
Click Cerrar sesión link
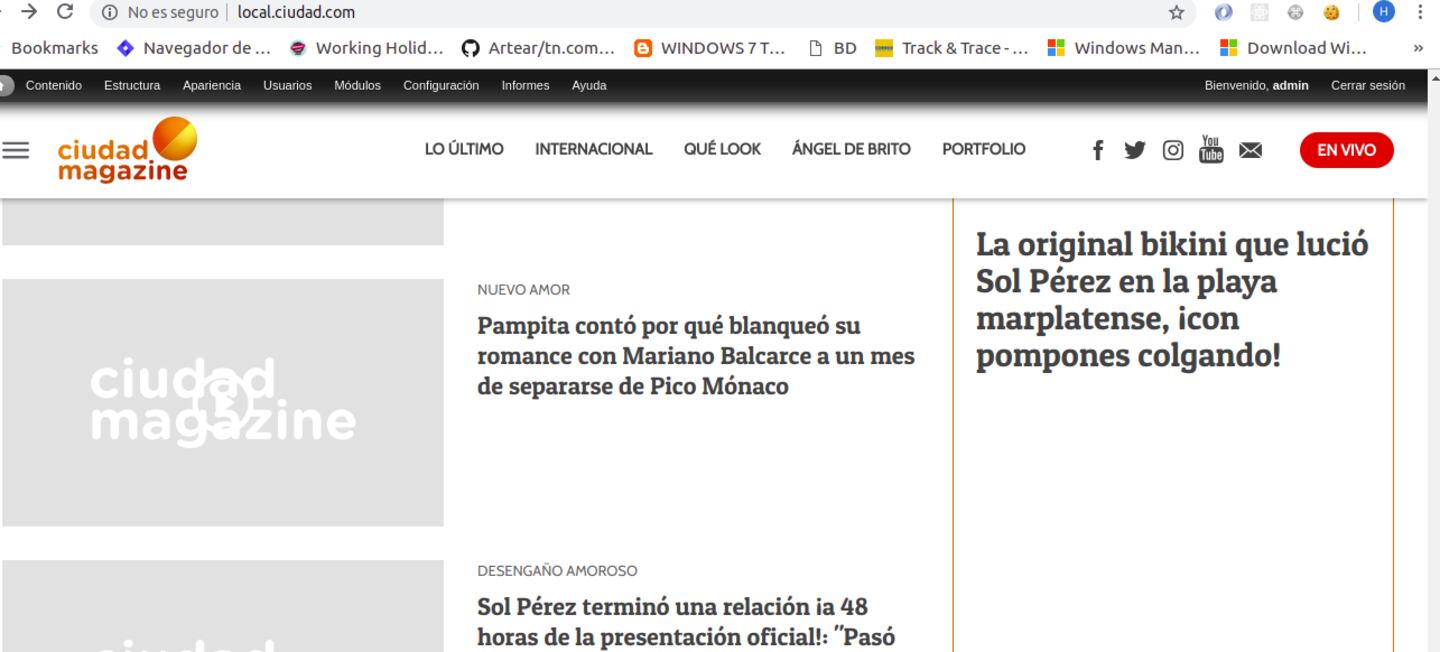pos(1367,86)
